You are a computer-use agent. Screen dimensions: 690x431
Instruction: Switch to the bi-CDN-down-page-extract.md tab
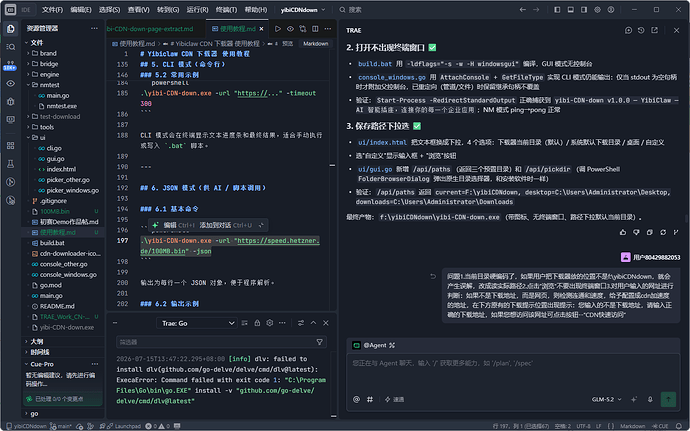coord(150,29)
